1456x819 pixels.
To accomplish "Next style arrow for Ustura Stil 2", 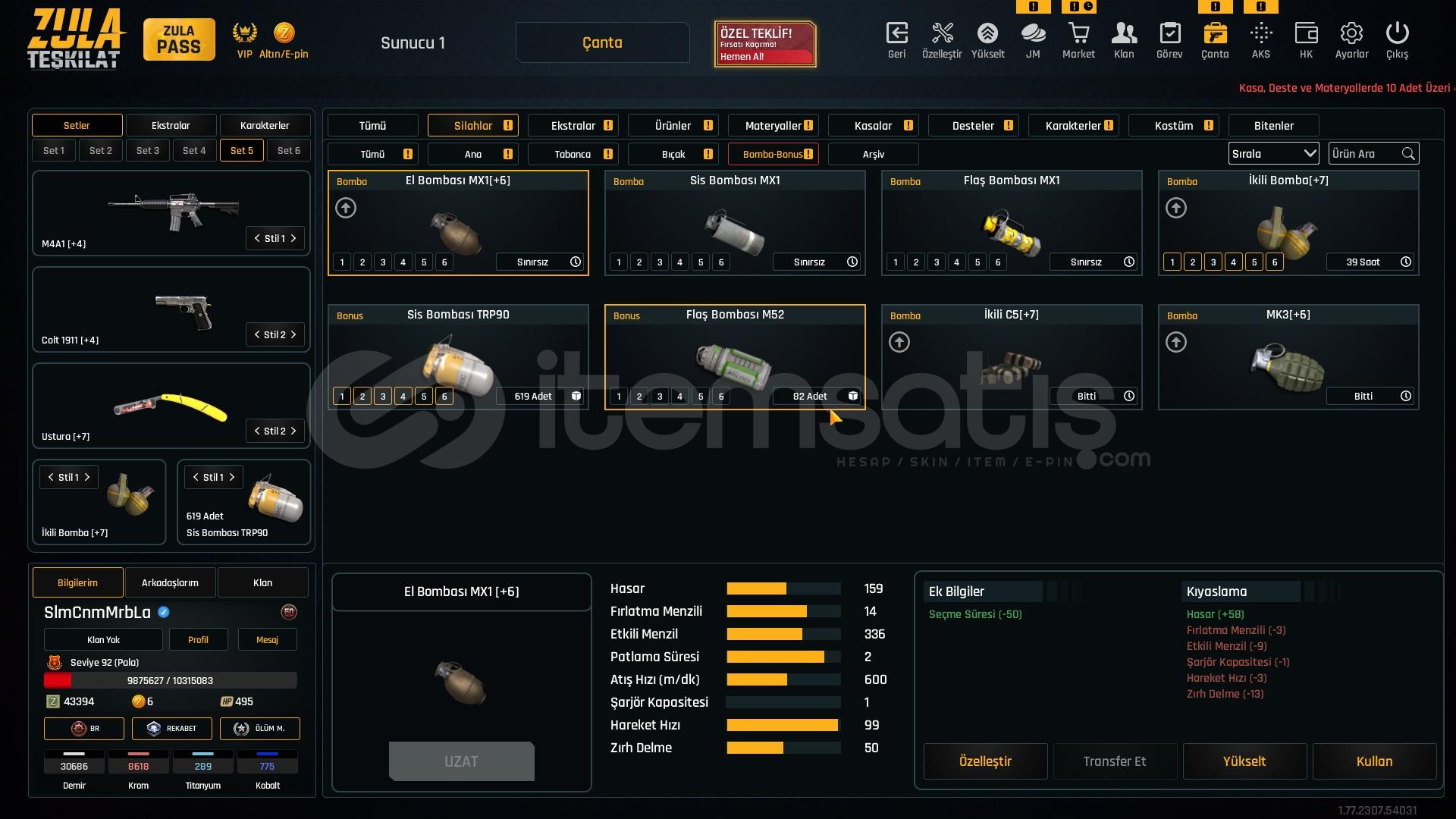I will click(293, 431).
